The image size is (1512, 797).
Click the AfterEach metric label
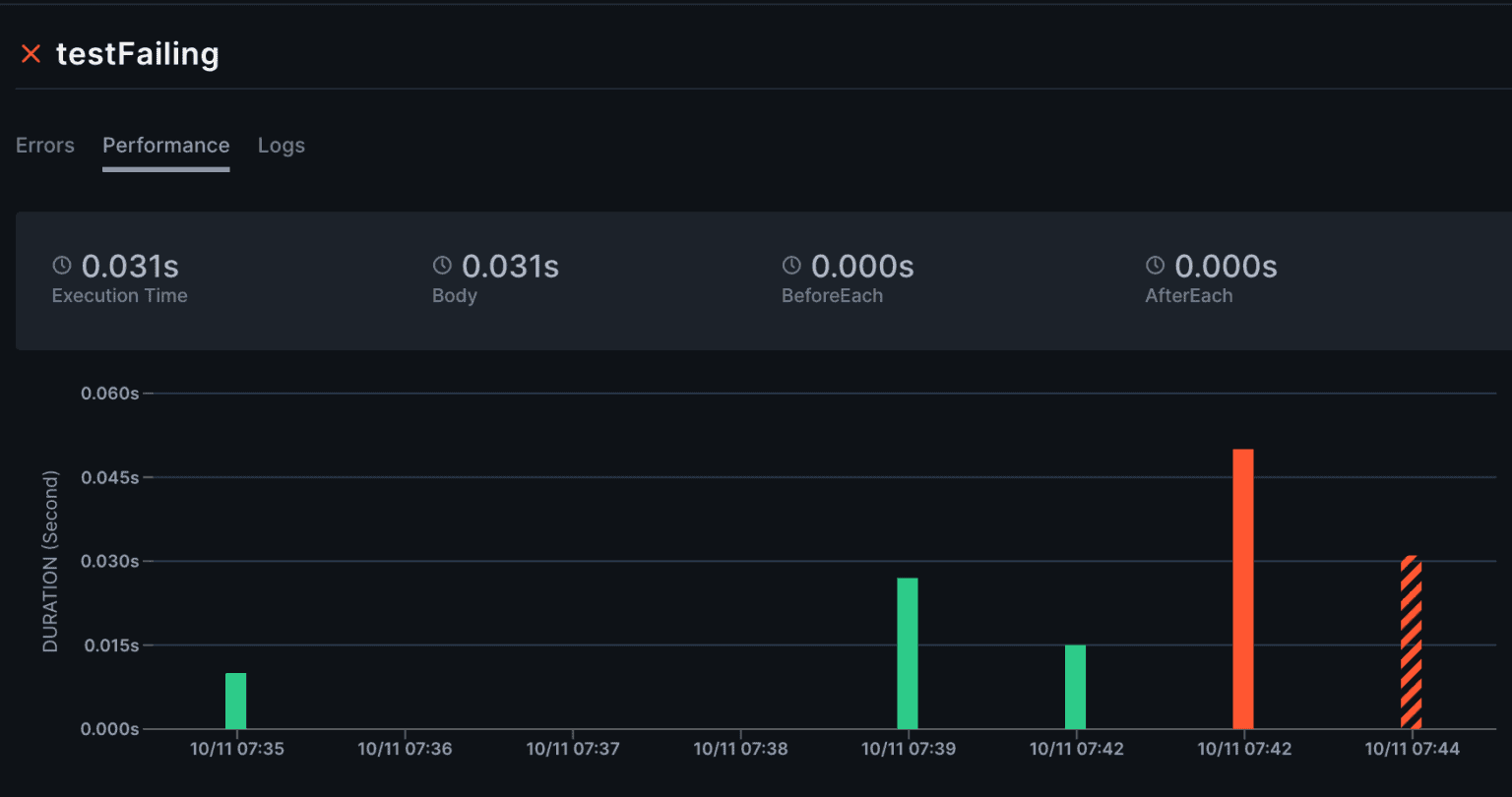(x=1188, y=296)
